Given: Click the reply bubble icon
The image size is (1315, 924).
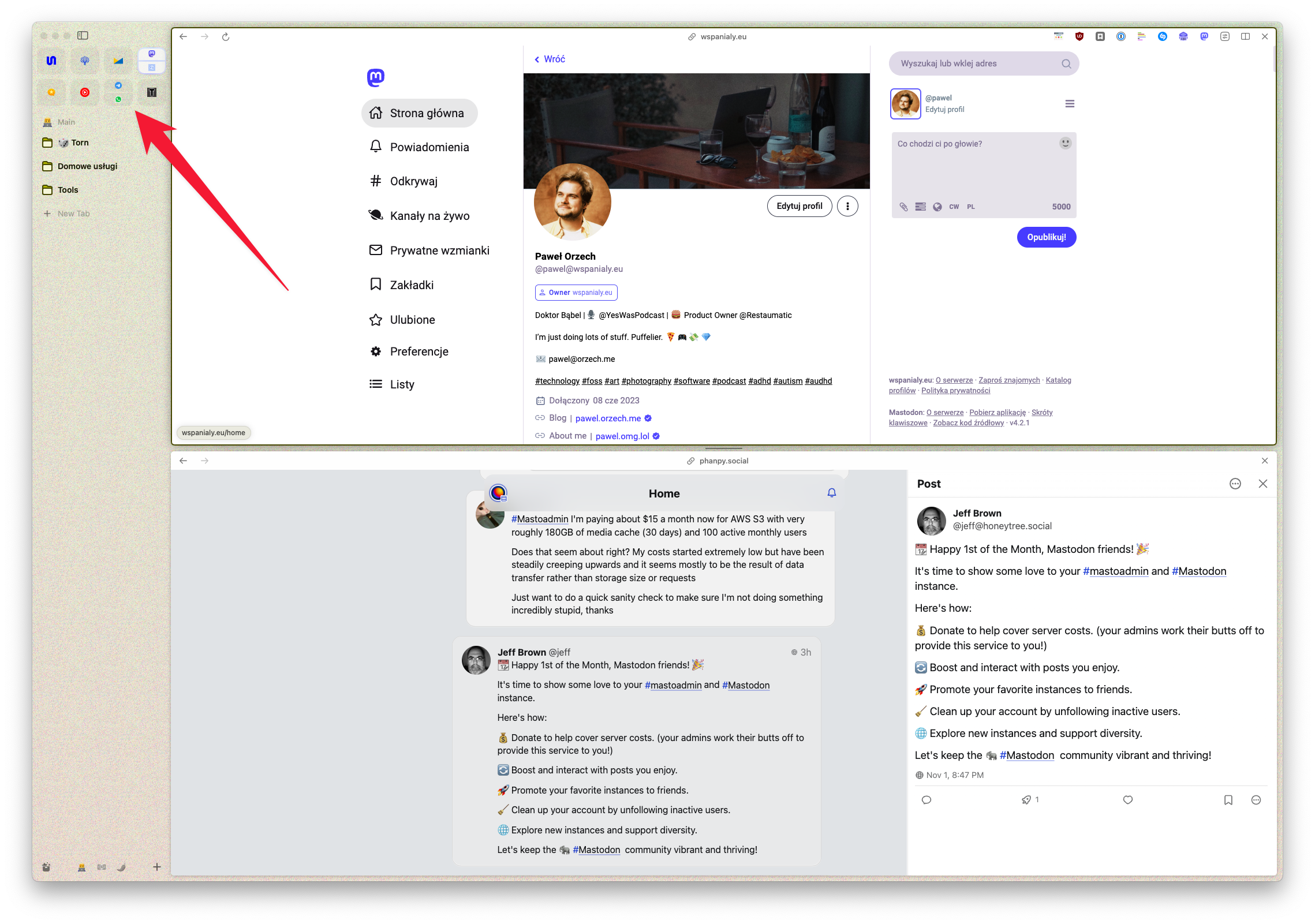Looking at the screenshot, I should tap(927, 800).
